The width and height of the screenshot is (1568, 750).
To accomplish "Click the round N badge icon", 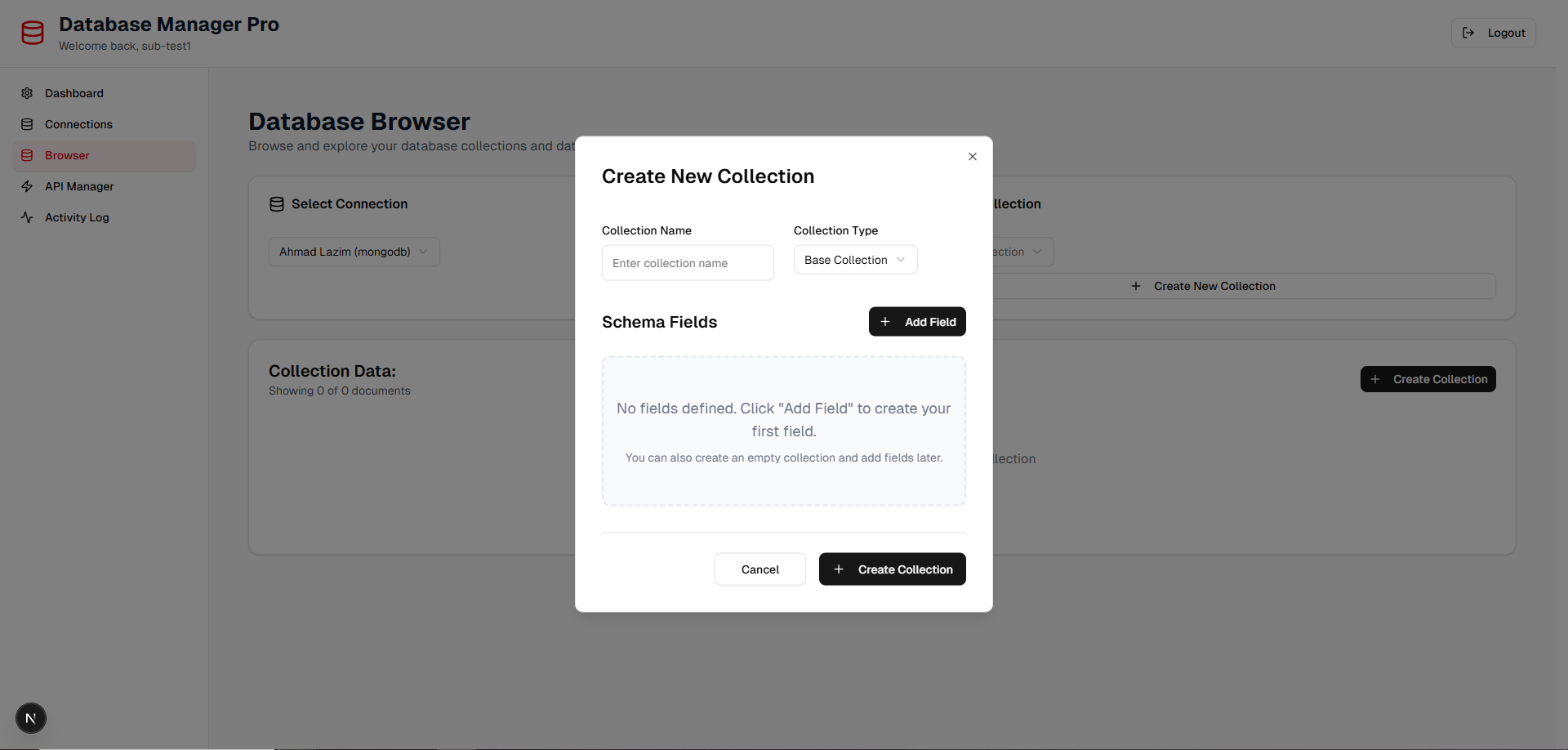I will point(31,718).
